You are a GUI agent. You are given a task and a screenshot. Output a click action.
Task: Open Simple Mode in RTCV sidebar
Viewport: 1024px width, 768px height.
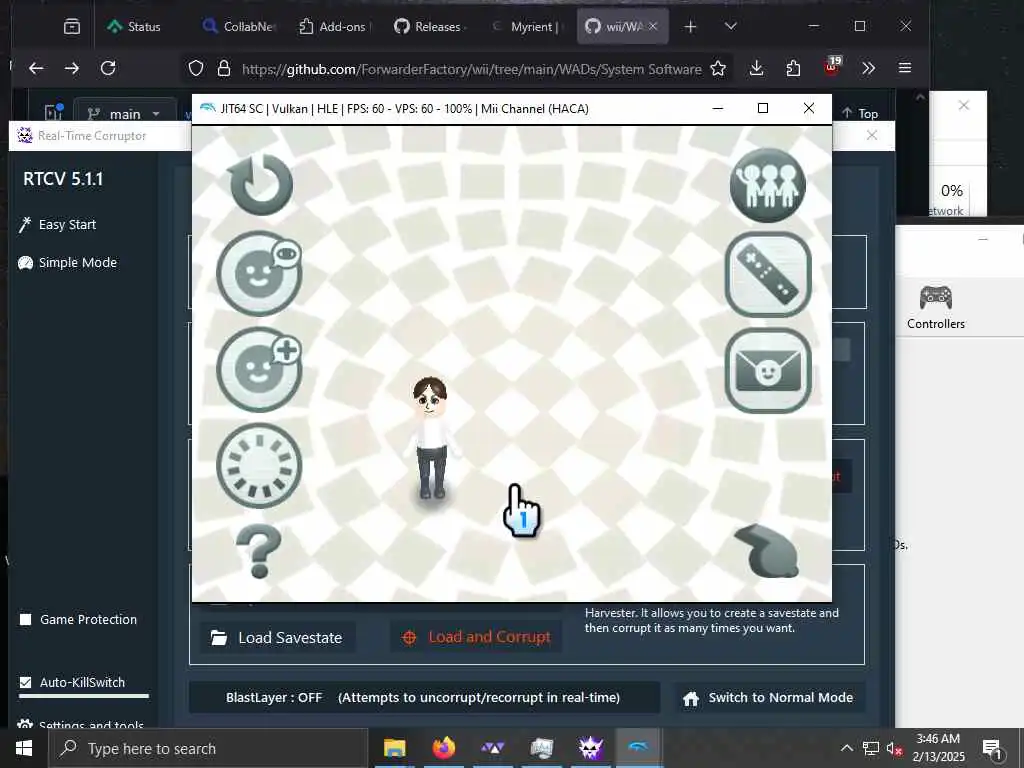point(68,263)
